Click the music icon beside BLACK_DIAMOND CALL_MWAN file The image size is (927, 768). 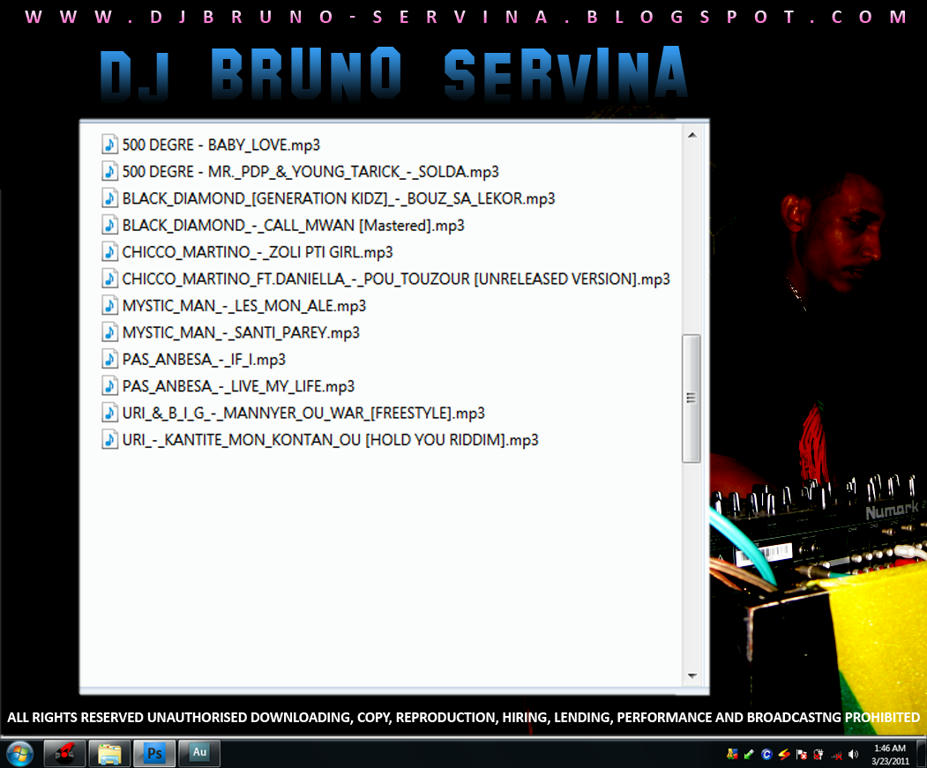(x=109, y=225)
